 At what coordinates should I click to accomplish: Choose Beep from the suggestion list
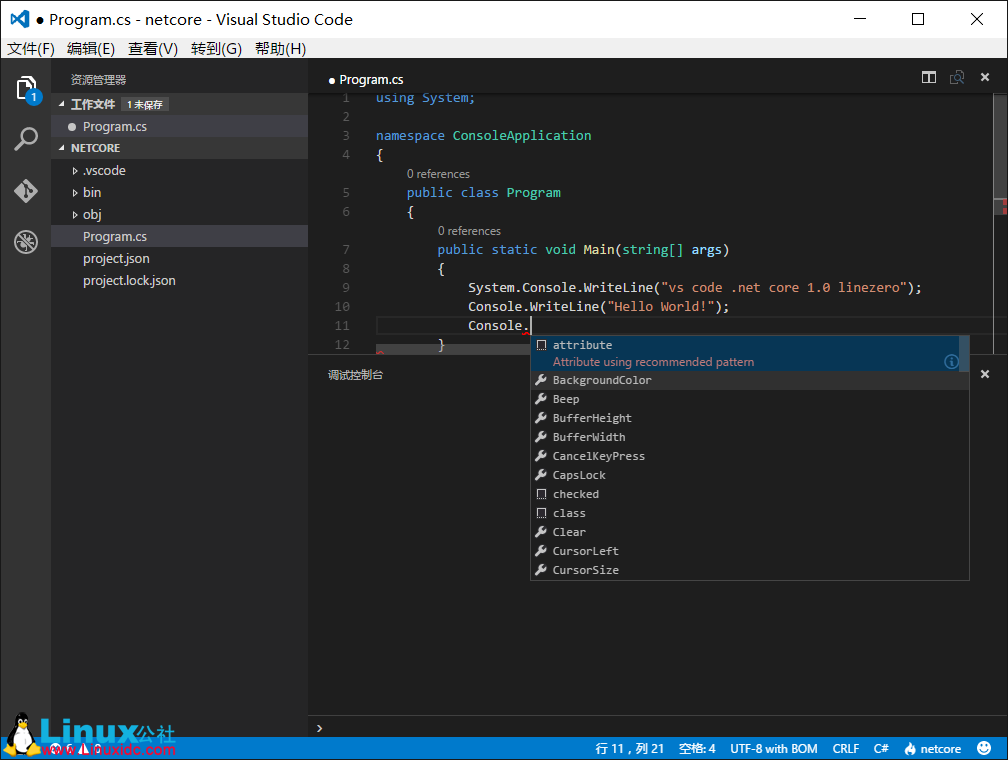point(750,399)
